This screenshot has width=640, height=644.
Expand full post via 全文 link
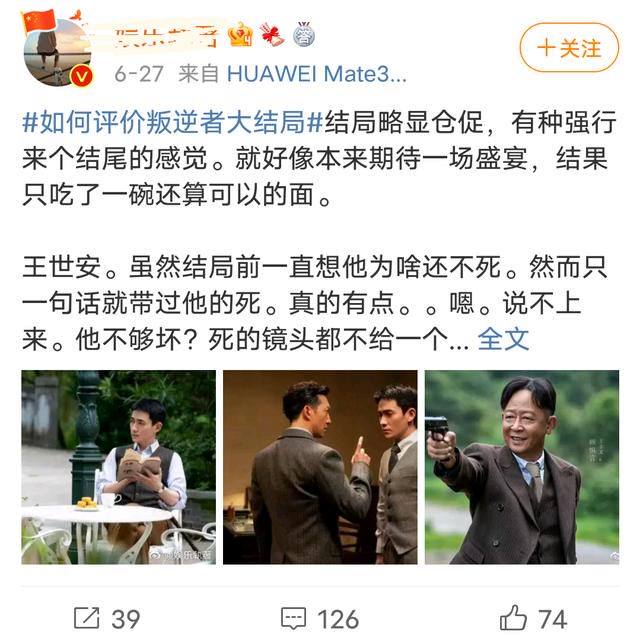(x=503, y=339)
